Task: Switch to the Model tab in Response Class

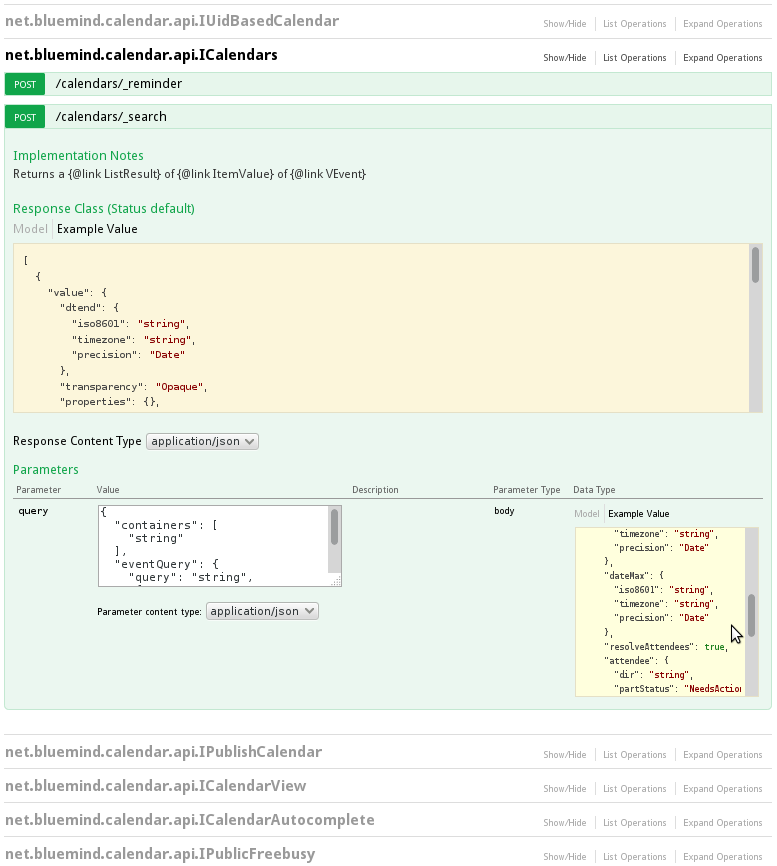Action: (x=30, y=229)
